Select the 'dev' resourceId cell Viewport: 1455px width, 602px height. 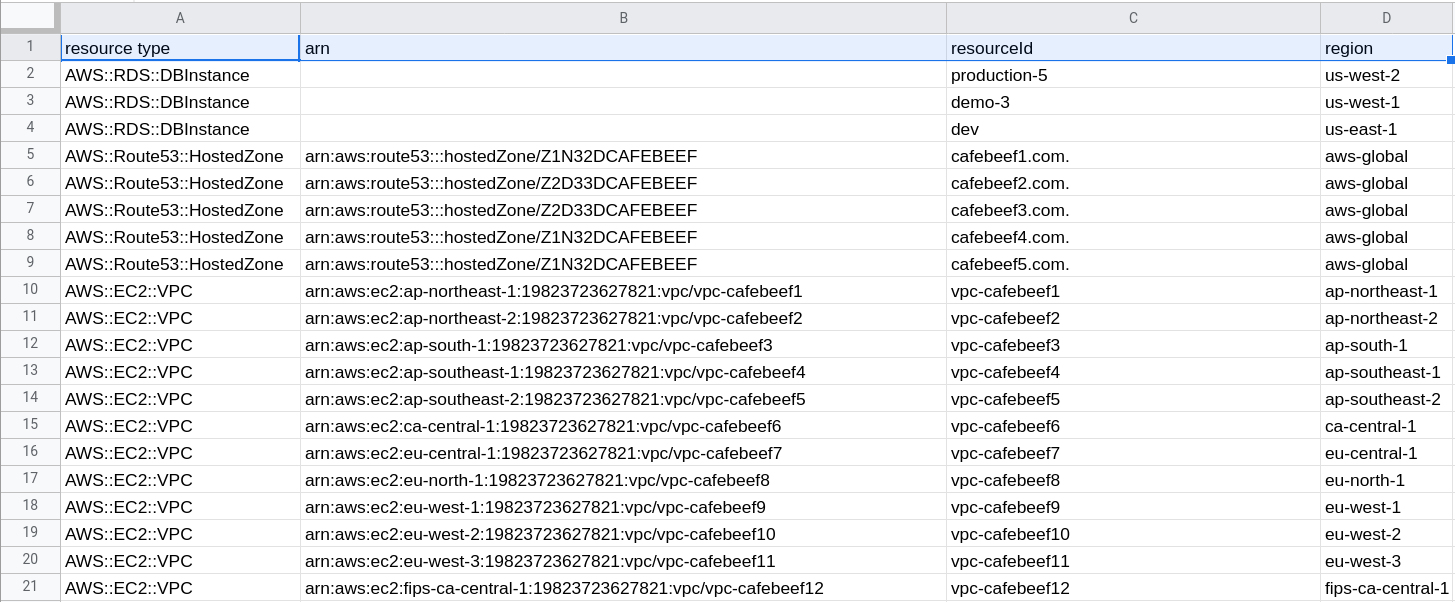pyautogui.click(x=1133, y=128)
